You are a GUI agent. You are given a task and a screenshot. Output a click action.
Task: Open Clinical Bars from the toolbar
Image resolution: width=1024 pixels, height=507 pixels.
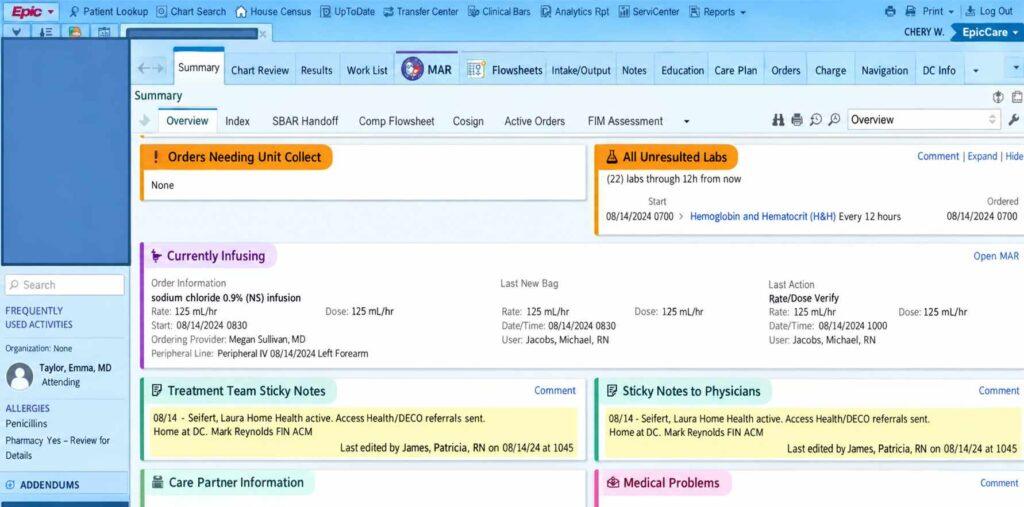(x=499, y=12)
